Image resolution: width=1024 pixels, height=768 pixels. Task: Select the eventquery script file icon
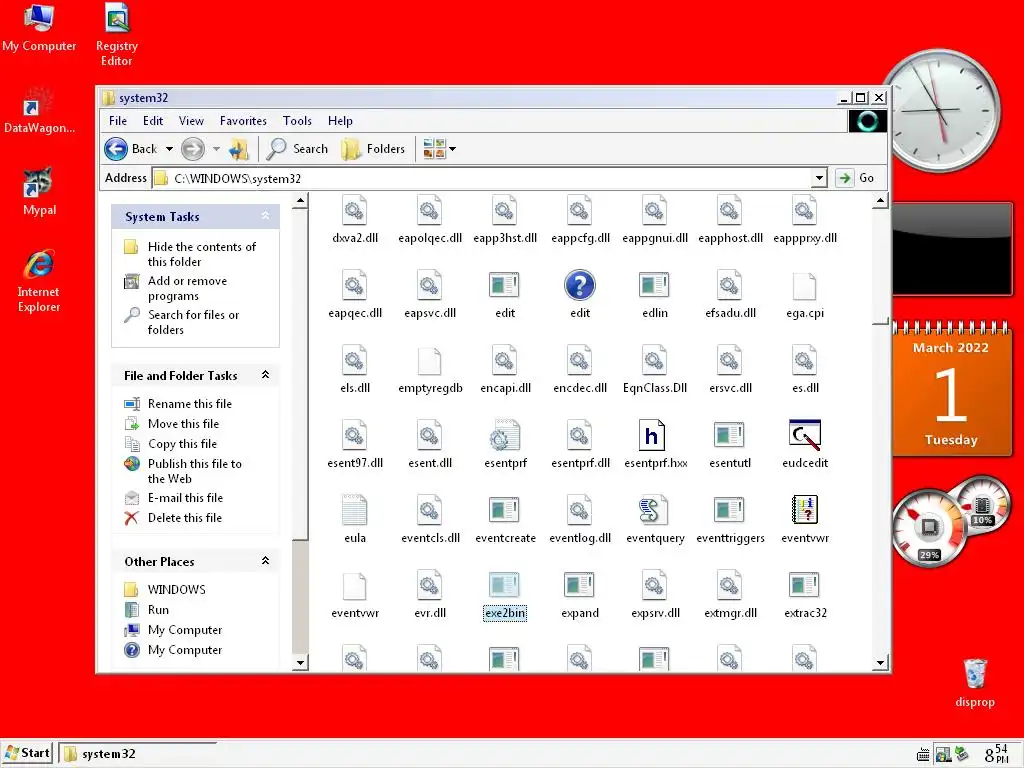pos(654,511)
